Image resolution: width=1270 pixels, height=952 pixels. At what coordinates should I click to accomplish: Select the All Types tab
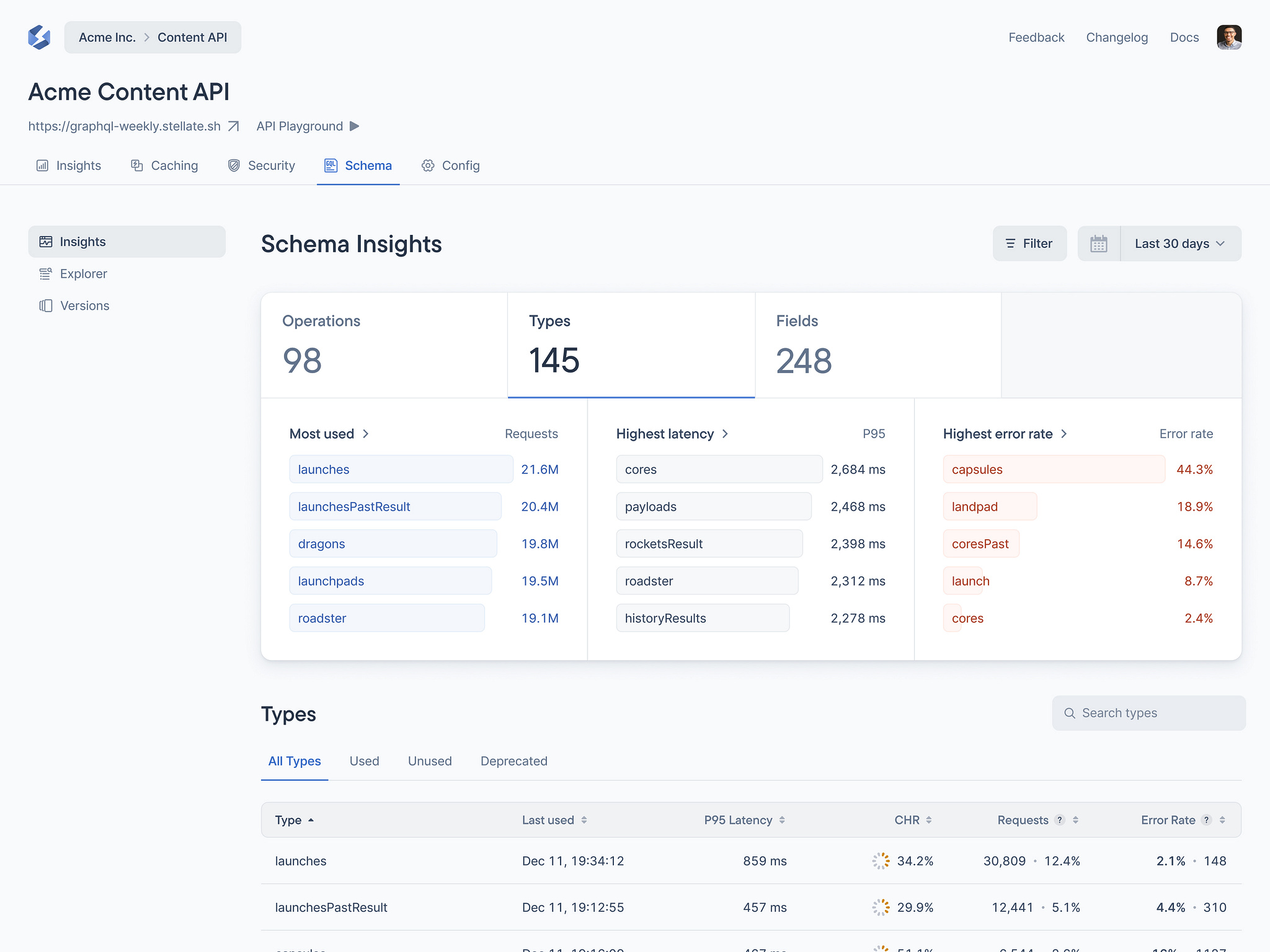(295, 761)
